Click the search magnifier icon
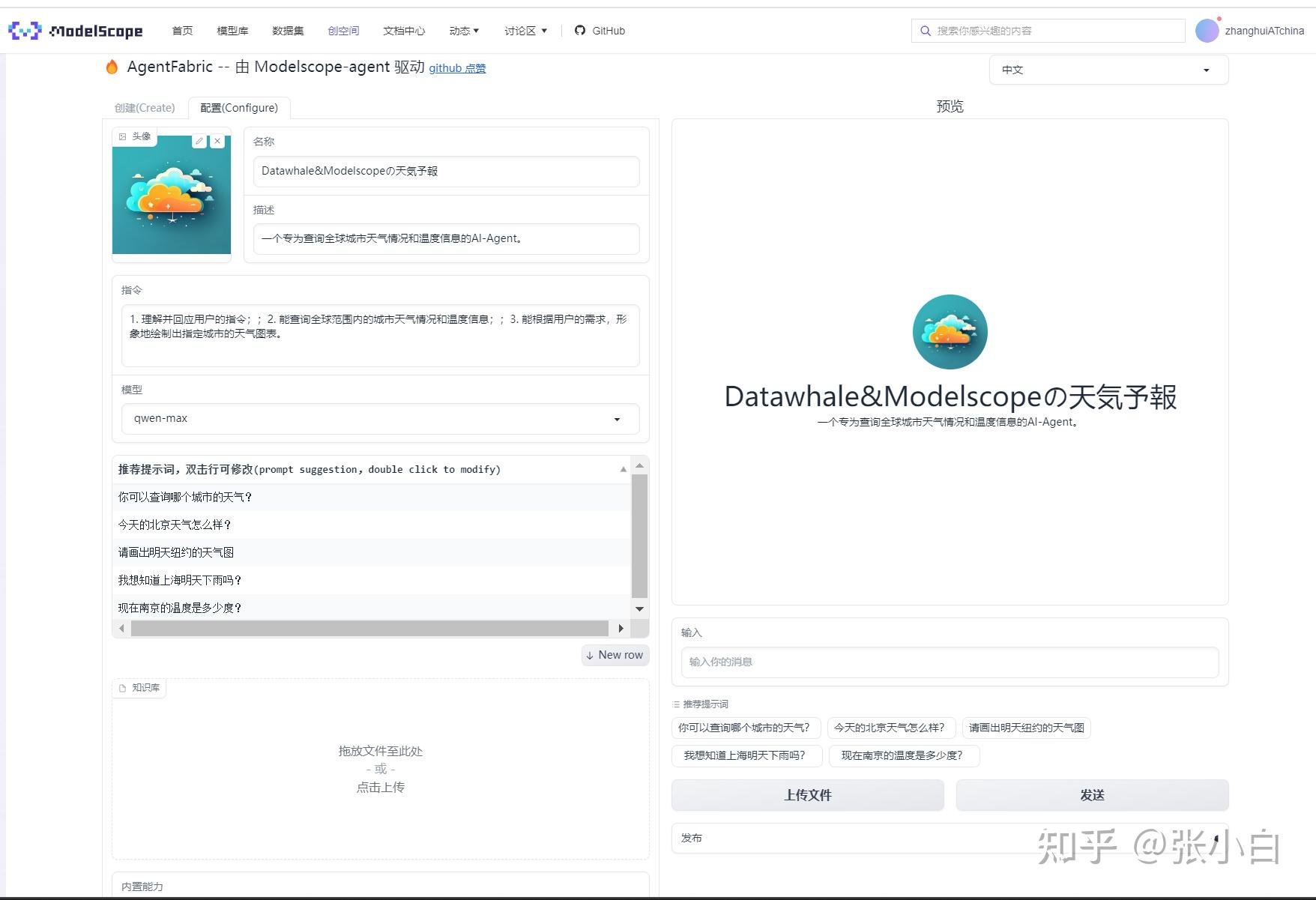Viewport: 1316px width, 900px height. 926,31
